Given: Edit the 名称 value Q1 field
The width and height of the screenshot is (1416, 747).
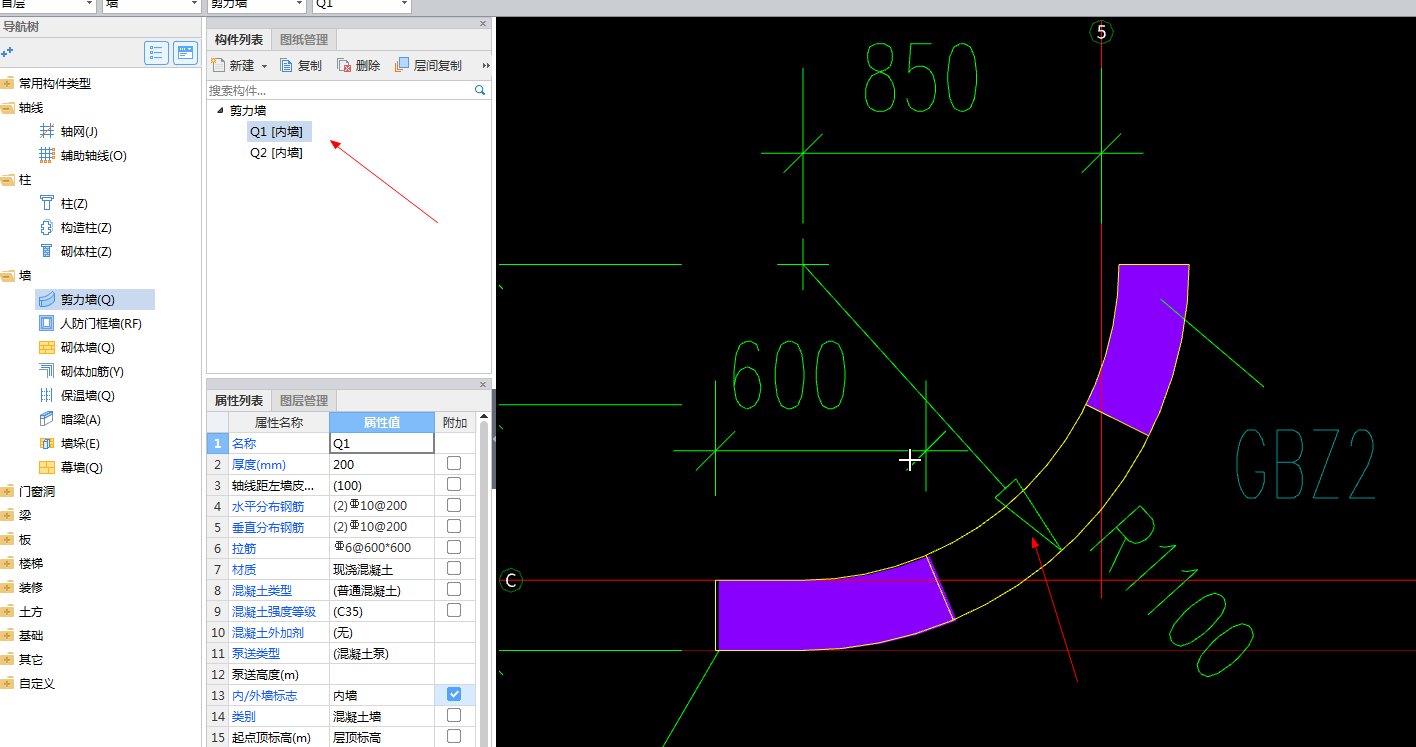Looking at the screenshot, I should 382,443.
